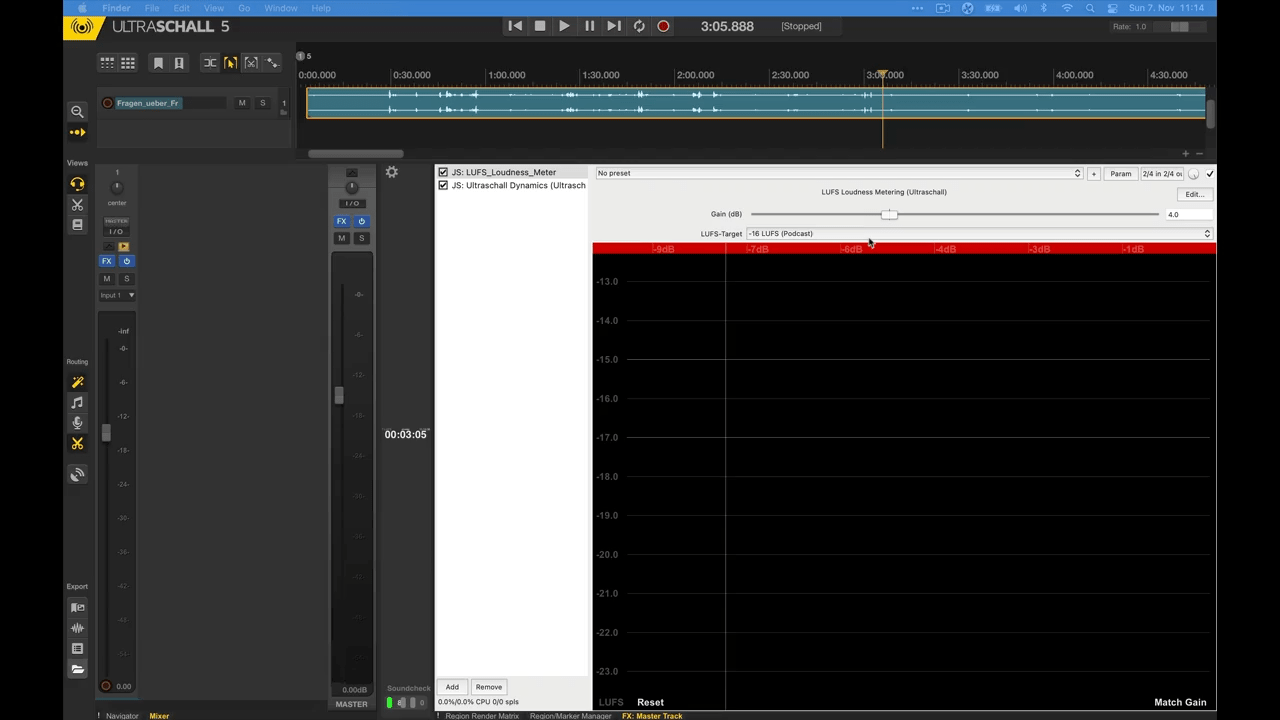Mute Fragen_ueber_Fr track in track panel
The height and width of the screenshot is (720, 1280).
tap(242, 103)
